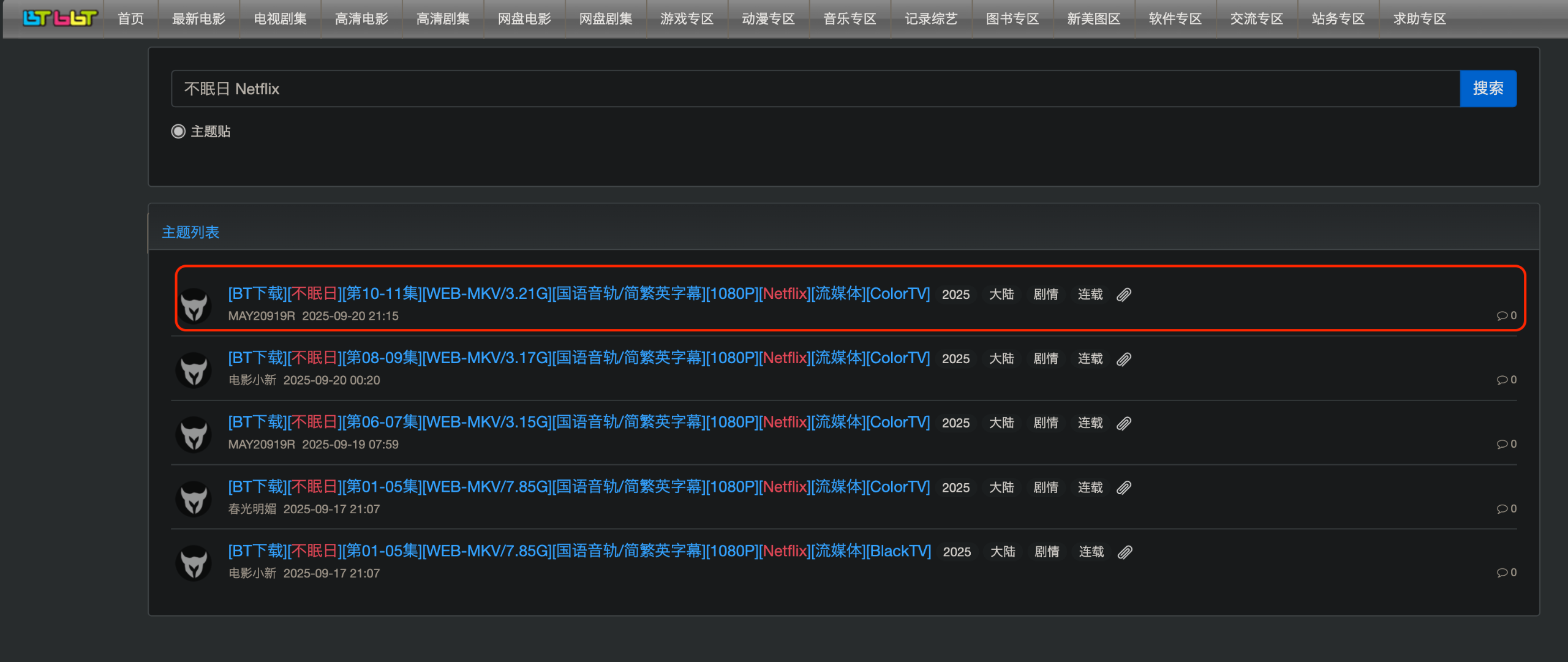The height and width of the screenshot is (662, 1568).
Task: Open 图书专区 in the nav bar
Action: [1013, 19]
